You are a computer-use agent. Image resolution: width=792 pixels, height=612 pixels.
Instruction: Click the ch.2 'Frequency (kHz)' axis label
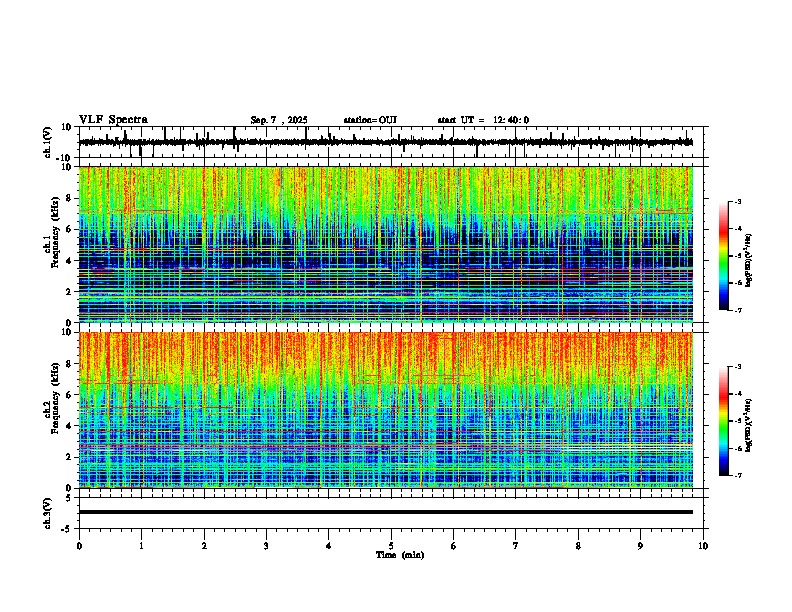pos(55,398)
